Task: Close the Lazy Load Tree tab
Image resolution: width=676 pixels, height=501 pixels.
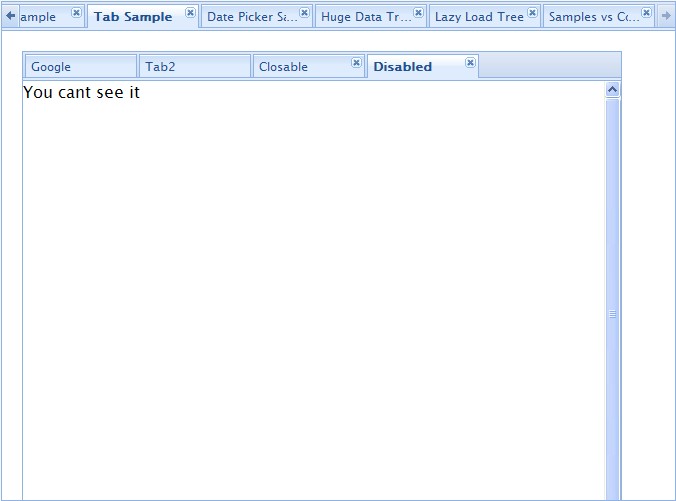Action: [x=532, y=13]
